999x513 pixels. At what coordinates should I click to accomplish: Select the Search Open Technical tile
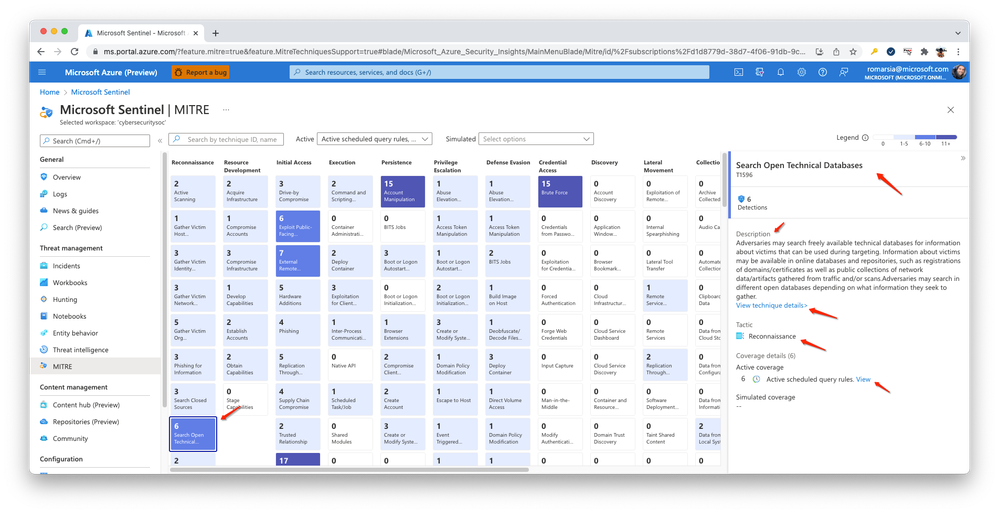point(193,434)
